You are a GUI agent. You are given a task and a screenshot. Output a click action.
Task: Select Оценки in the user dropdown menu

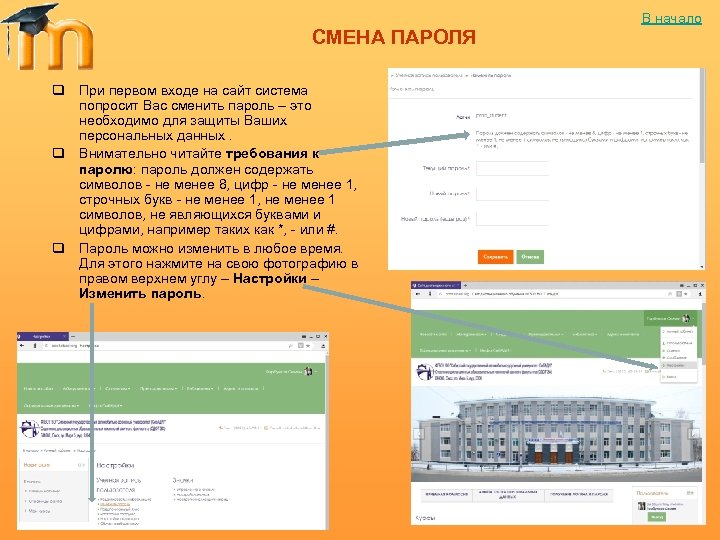coord(679,351)
